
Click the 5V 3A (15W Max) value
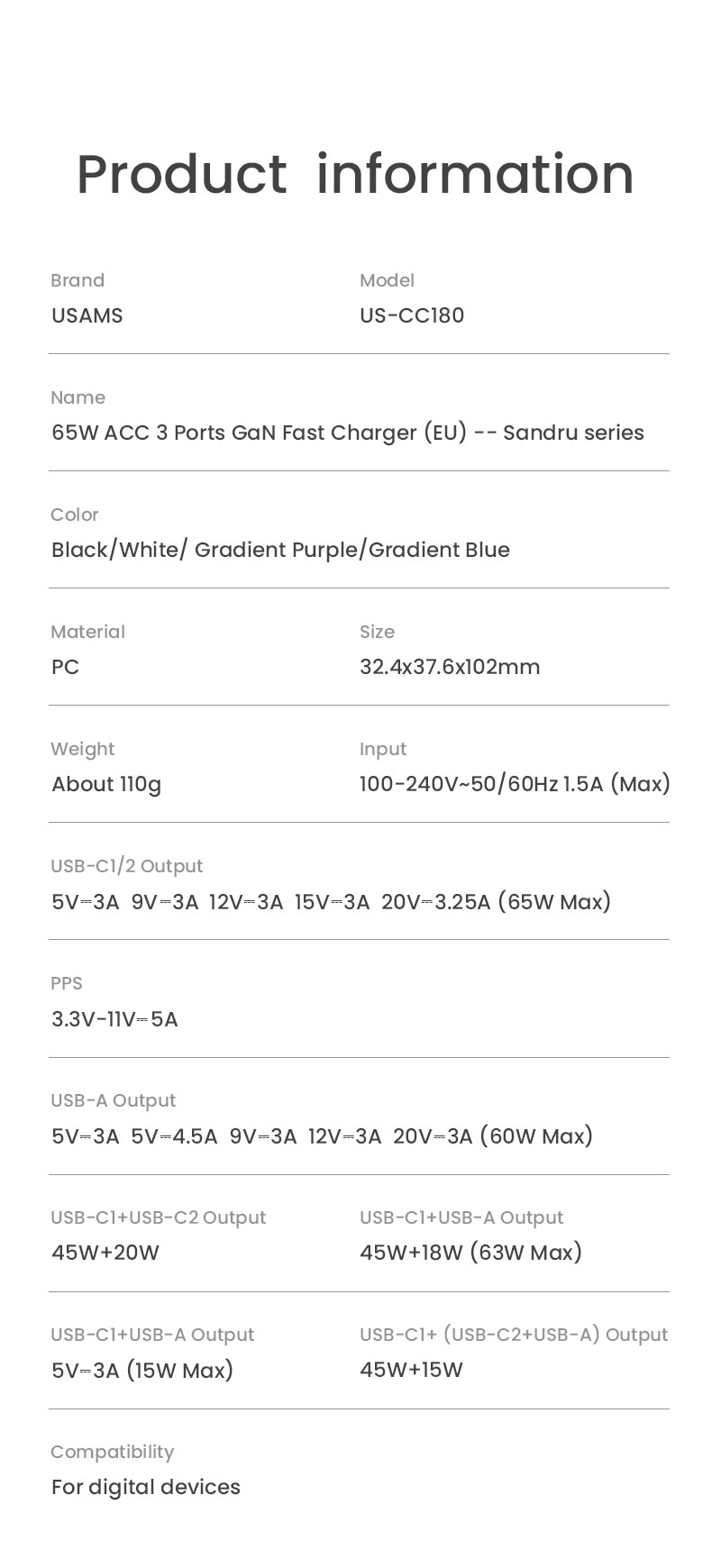pyautogui.click(x=142, y=1371)
